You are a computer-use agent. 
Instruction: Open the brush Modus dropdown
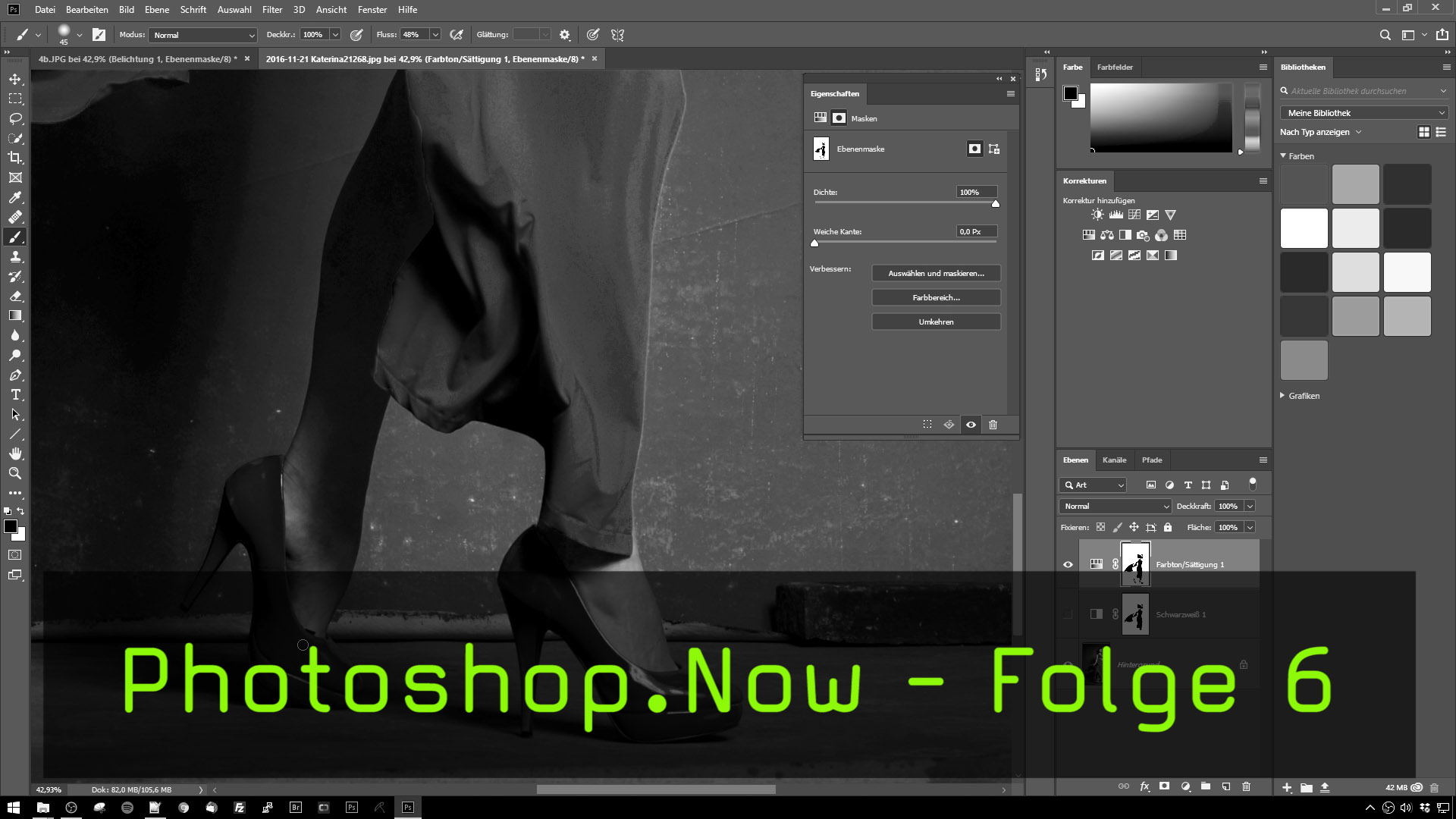203,35
